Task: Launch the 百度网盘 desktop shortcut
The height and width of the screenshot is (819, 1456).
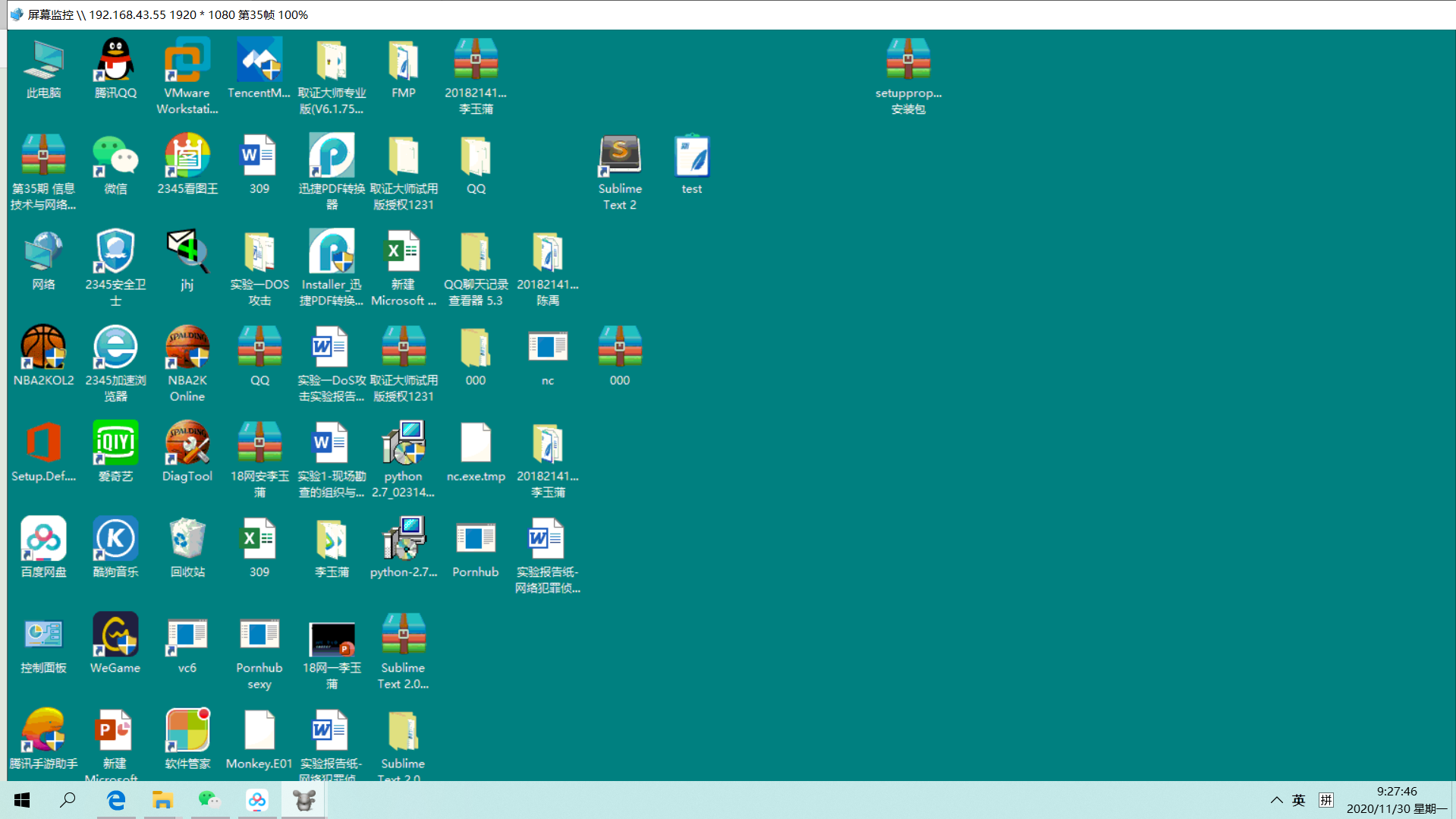Action: [43, 548]
